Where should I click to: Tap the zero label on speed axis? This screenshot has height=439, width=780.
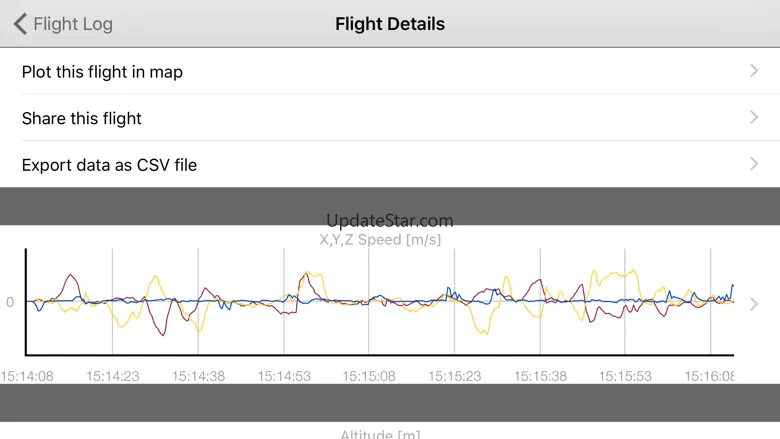click(10, 302)
